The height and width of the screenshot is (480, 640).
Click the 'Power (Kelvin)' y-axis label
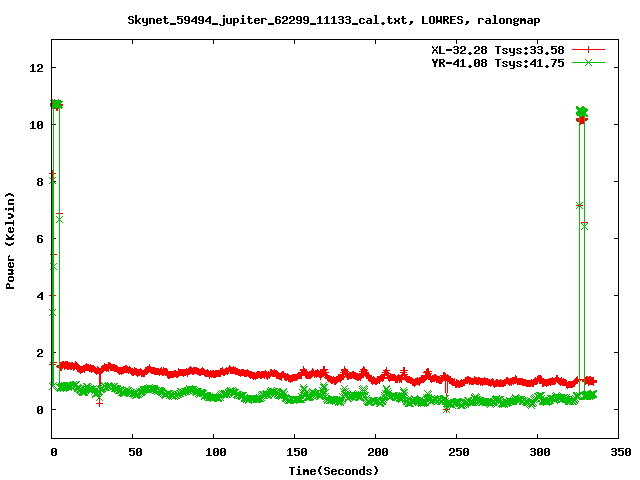point(10,241)
